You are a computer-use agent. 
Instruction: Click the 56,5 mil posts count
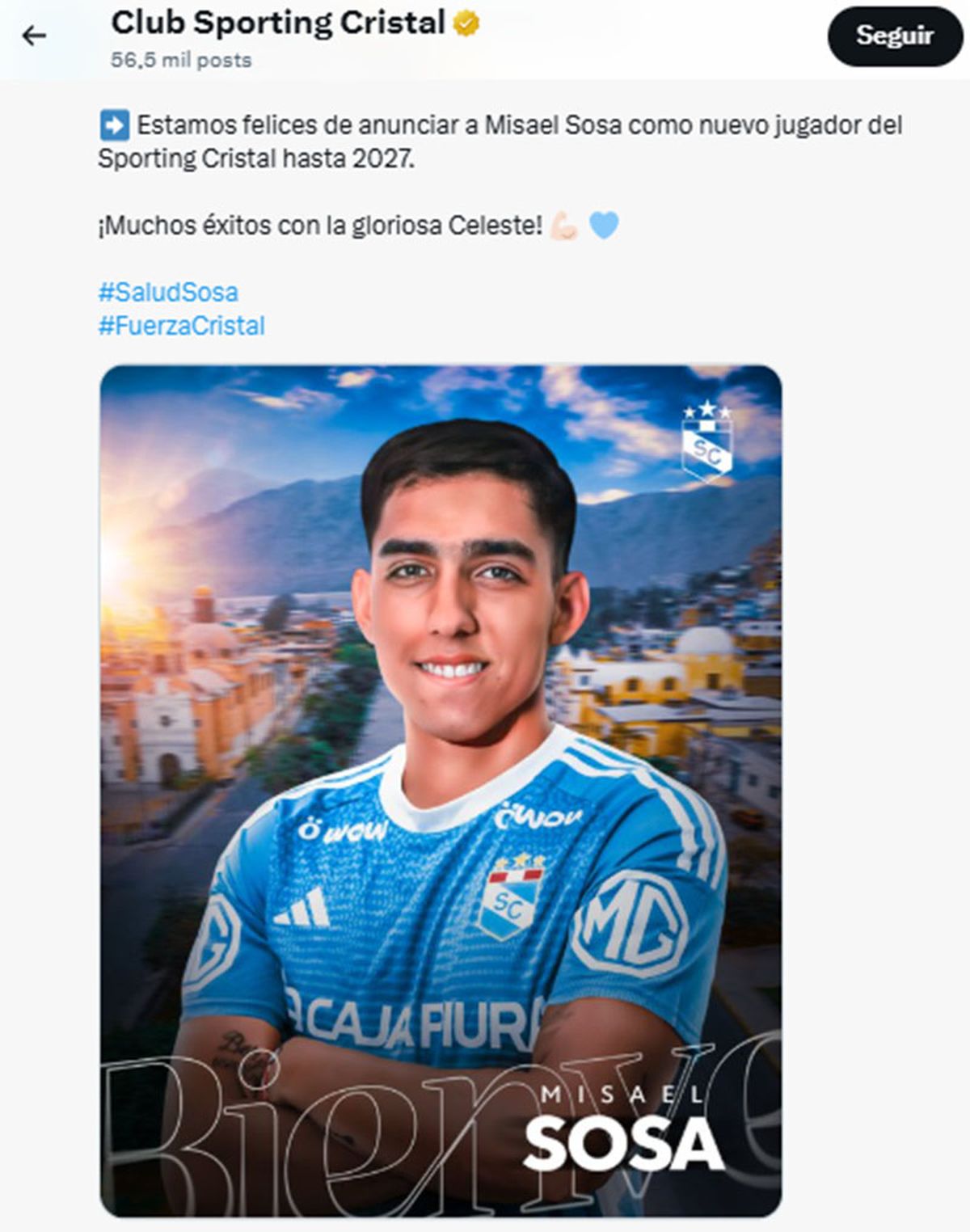181,60
